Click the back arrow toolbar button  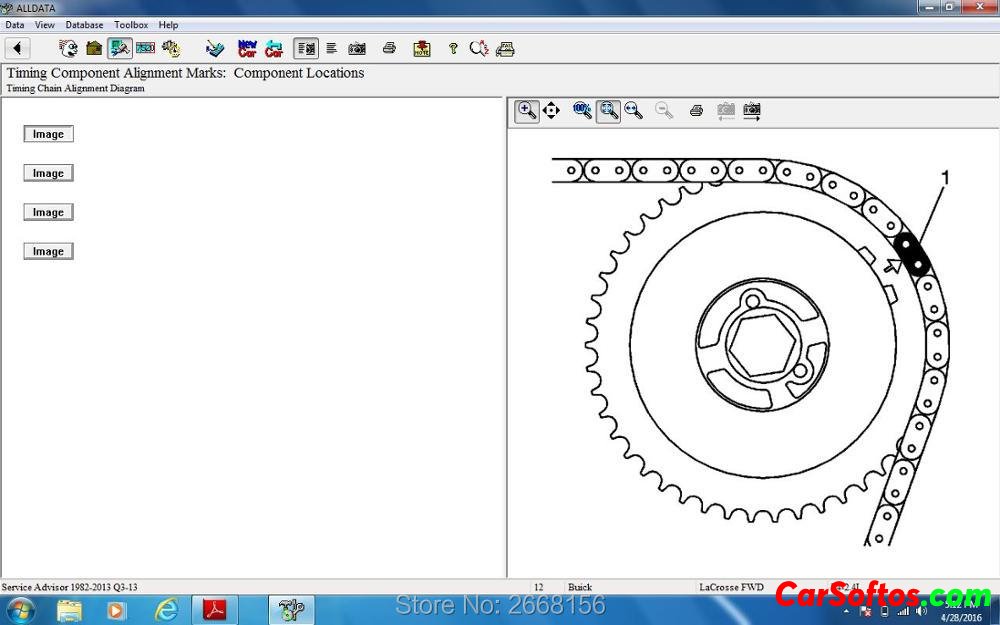click(x=17, y=48)
